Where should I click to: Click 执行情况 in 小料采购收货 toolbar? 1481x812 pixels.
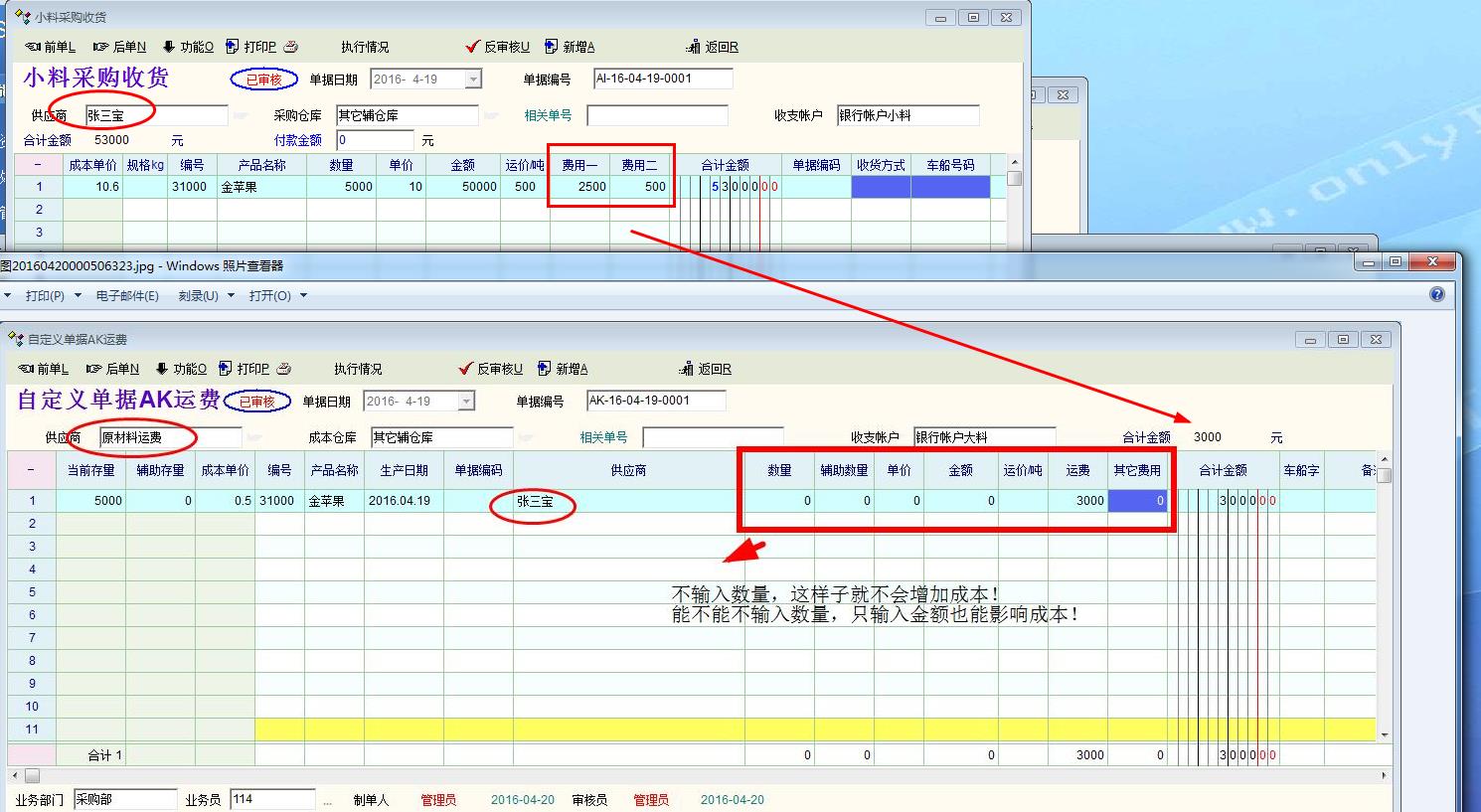click(365, 47)
